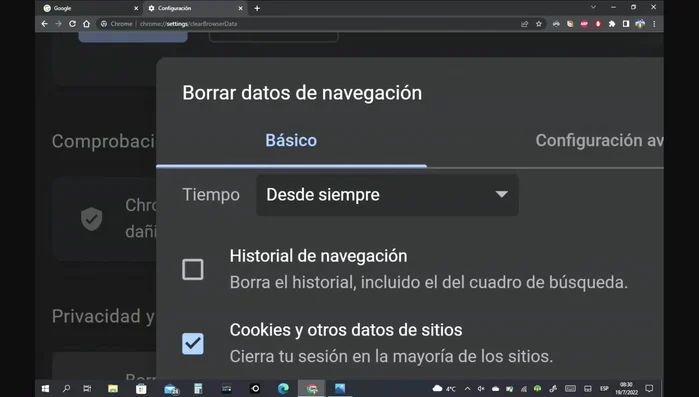699x397 pixels.
Task: Click the muted volume tray icon
Action: coord(481,389)
